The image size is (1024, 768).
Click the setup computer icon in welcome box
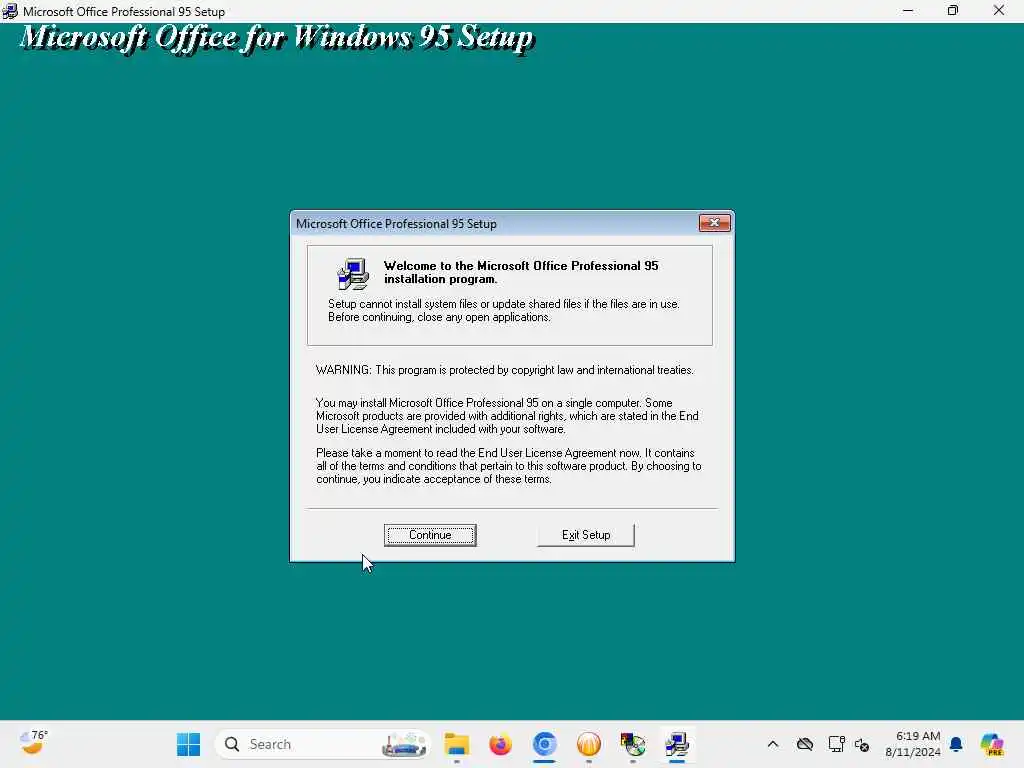point(353,274)
